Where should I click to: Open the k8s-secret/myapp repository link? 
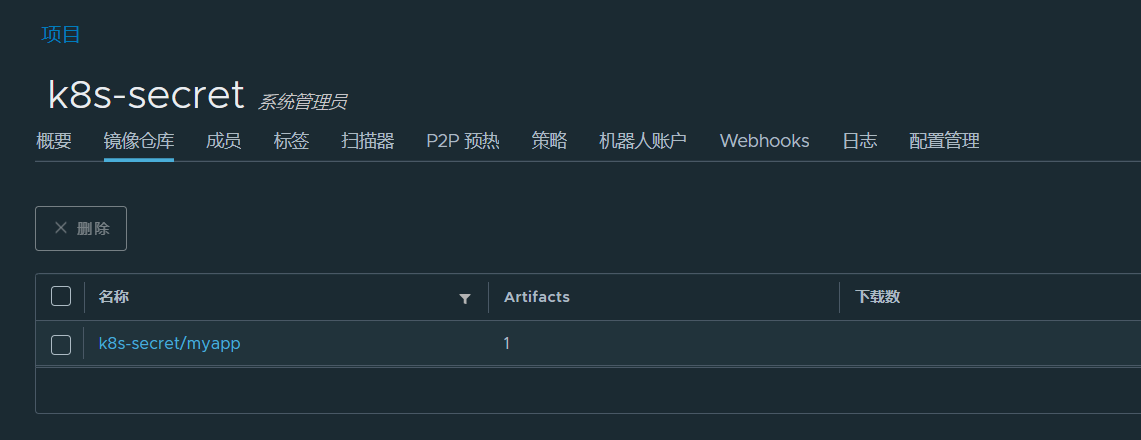tap(170, 343)
